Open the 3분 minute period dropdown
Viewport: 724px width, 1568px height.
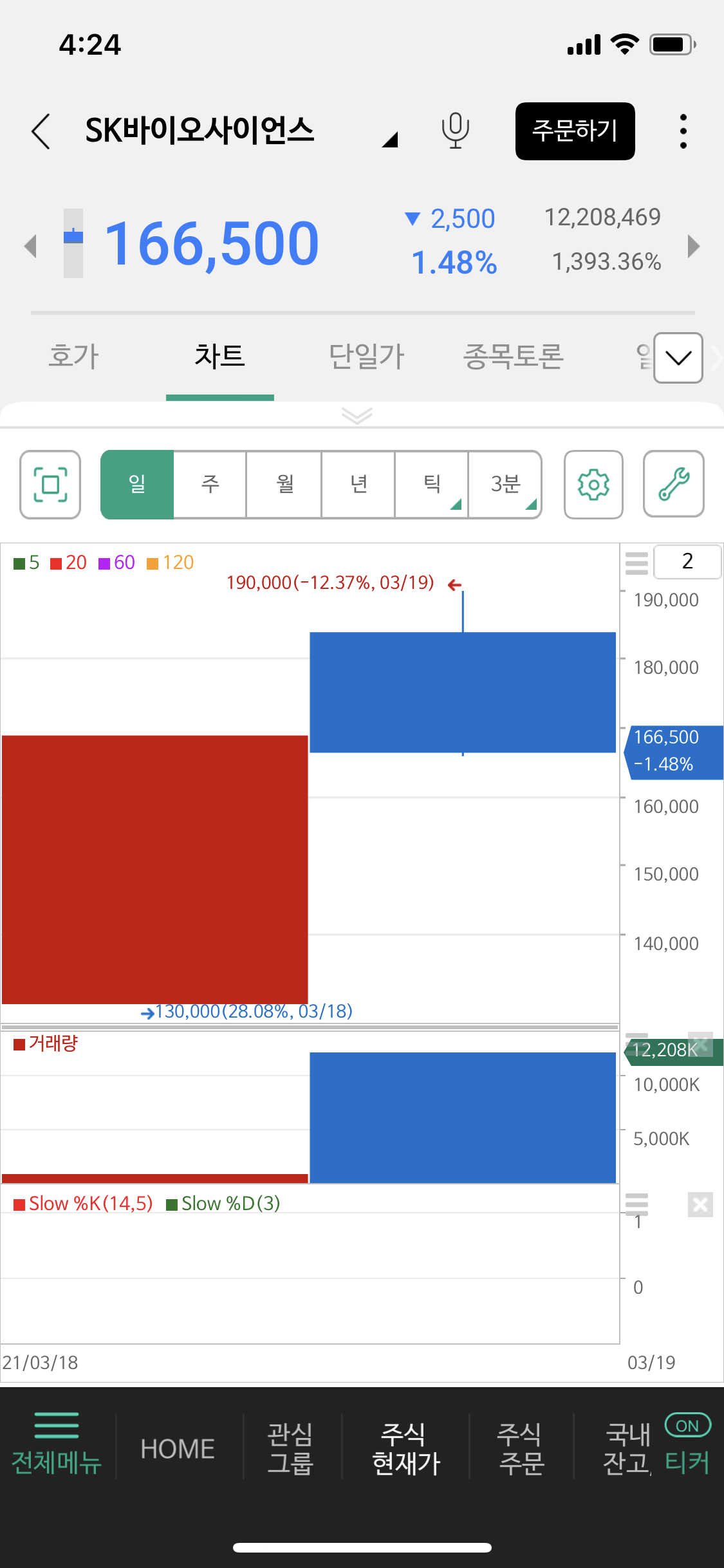(x=505, y=485)
